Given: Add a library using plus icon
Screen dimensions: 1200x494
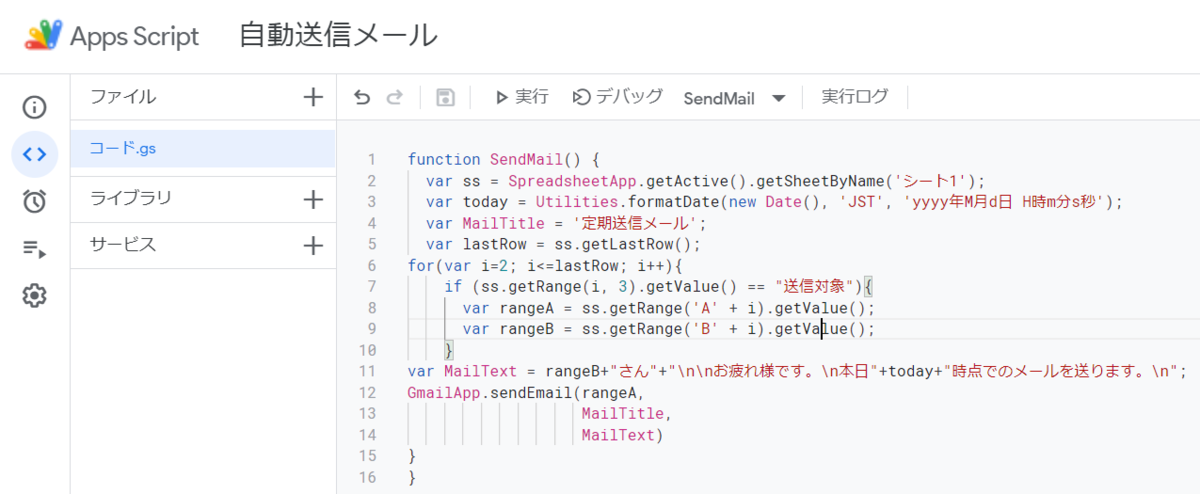Looking at the screenshot, I should click(313, 199).
